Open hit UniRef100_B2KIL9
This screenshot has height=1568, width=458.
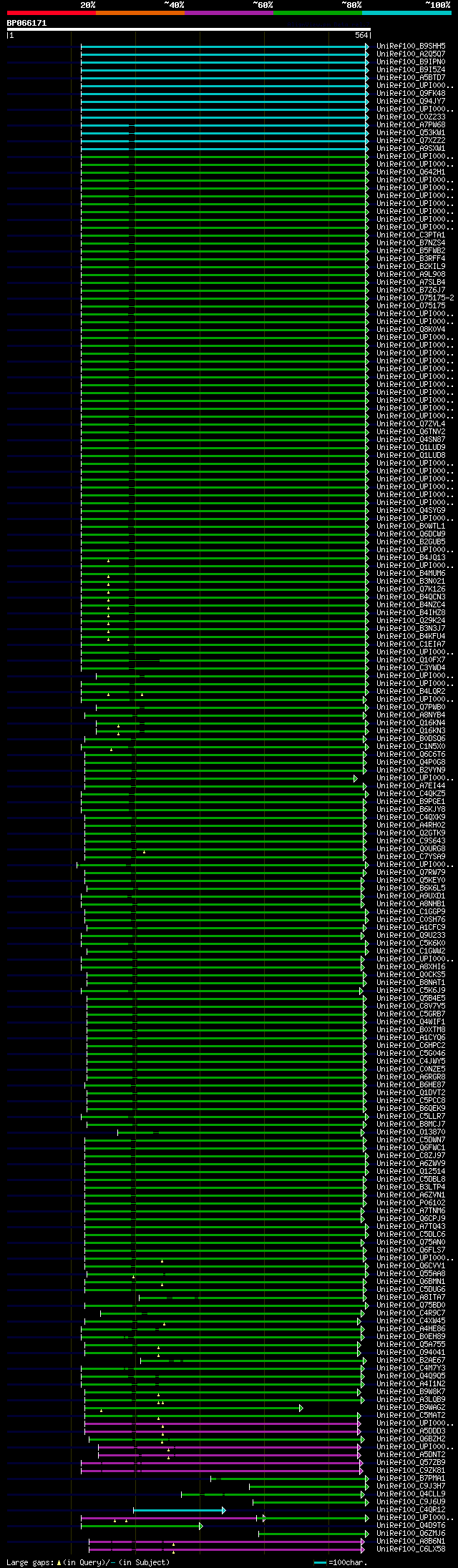pos(411,267)
